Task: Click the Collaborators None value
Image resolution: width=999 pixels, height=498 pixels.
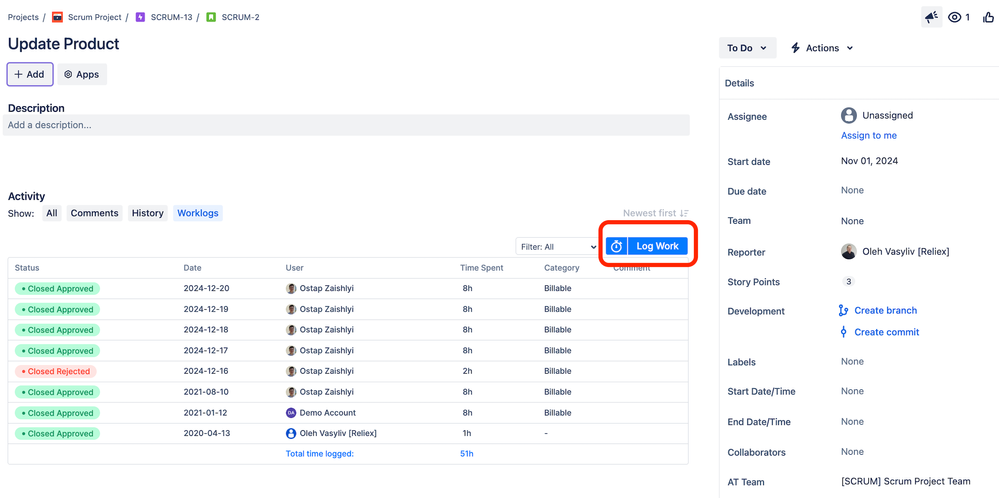Action: click(x=852, y=452)
